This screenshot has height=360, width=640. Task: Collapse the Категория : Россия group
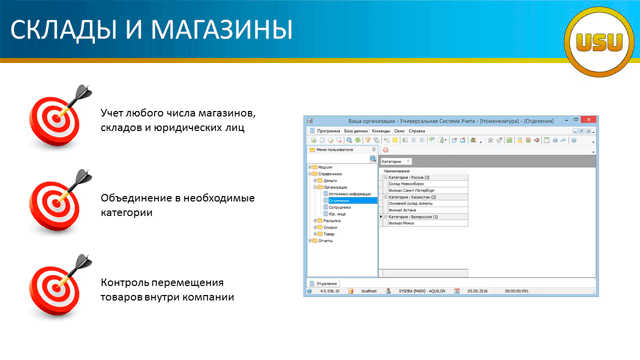[385, 178]
